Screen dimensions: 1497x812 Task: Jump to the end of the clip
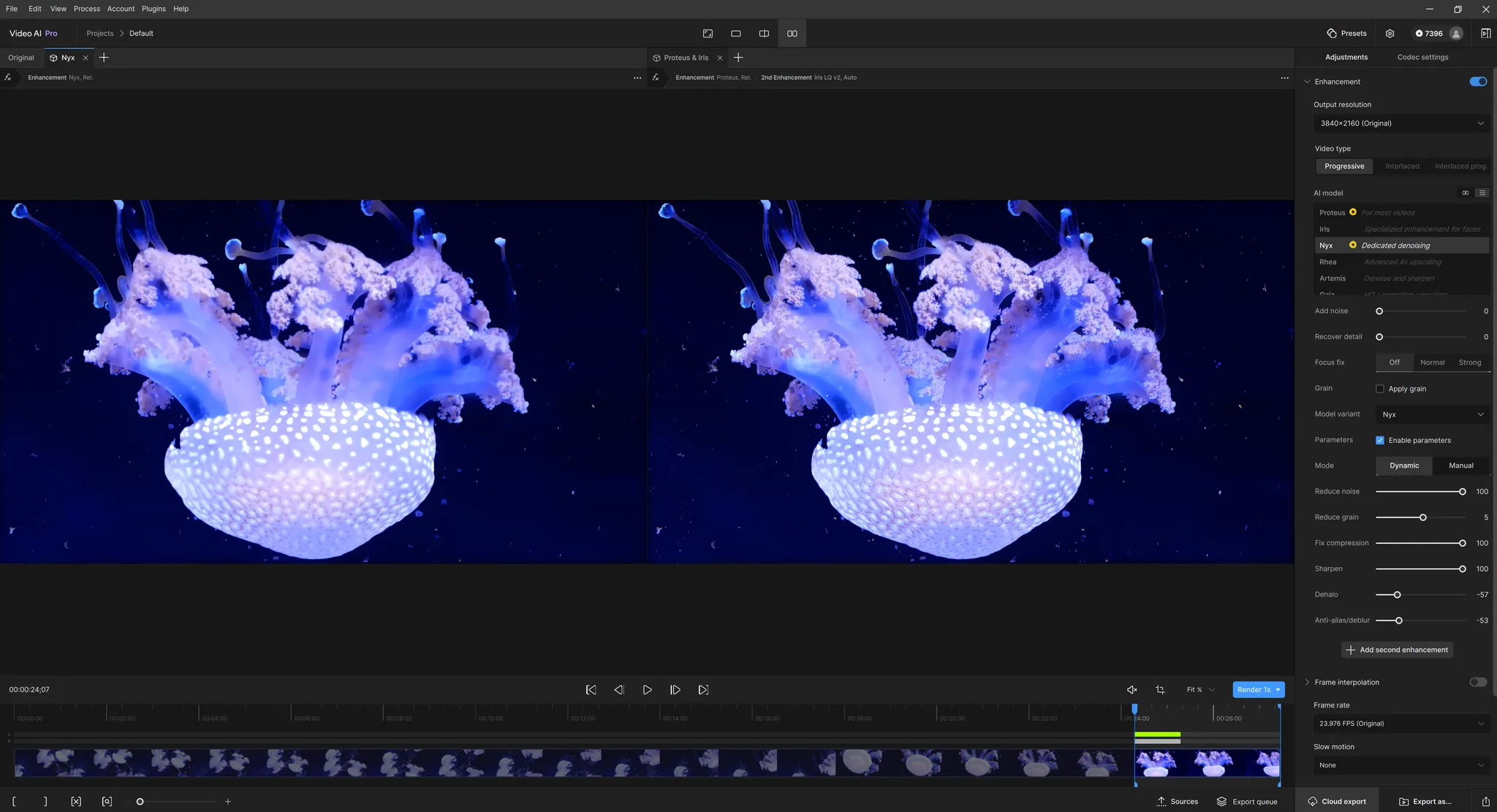[x=703, y=690]
